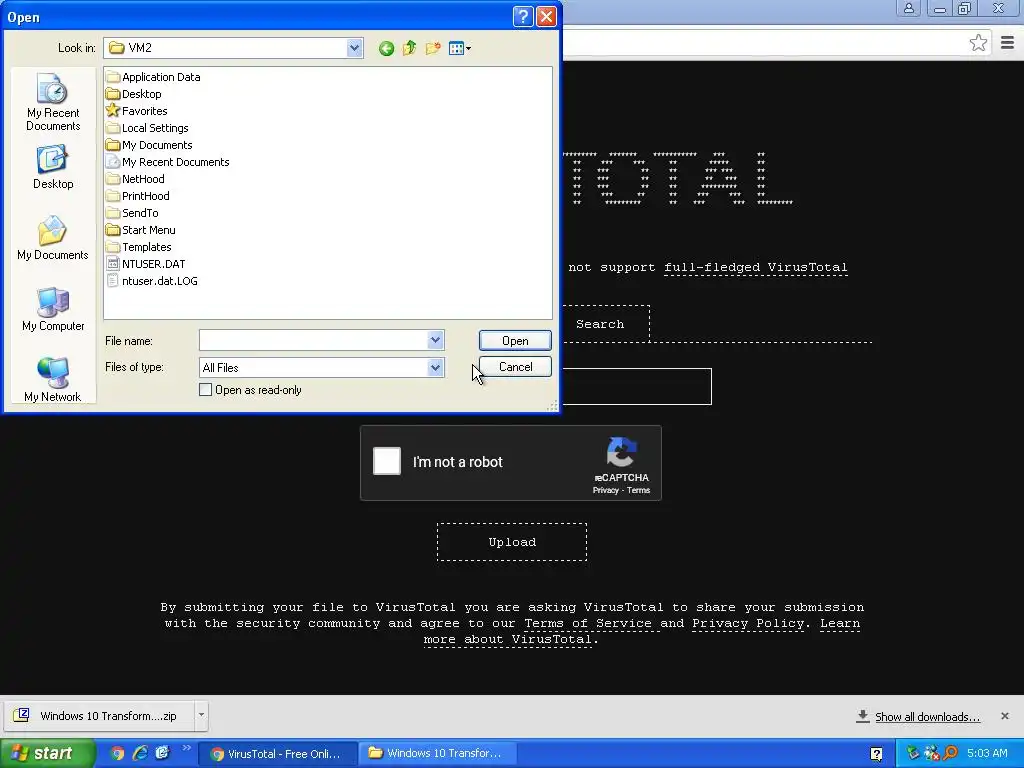The image size is (1024, 768).
Task: Open the full-fledged VirusTotal link
Action: tap(756, 267)
